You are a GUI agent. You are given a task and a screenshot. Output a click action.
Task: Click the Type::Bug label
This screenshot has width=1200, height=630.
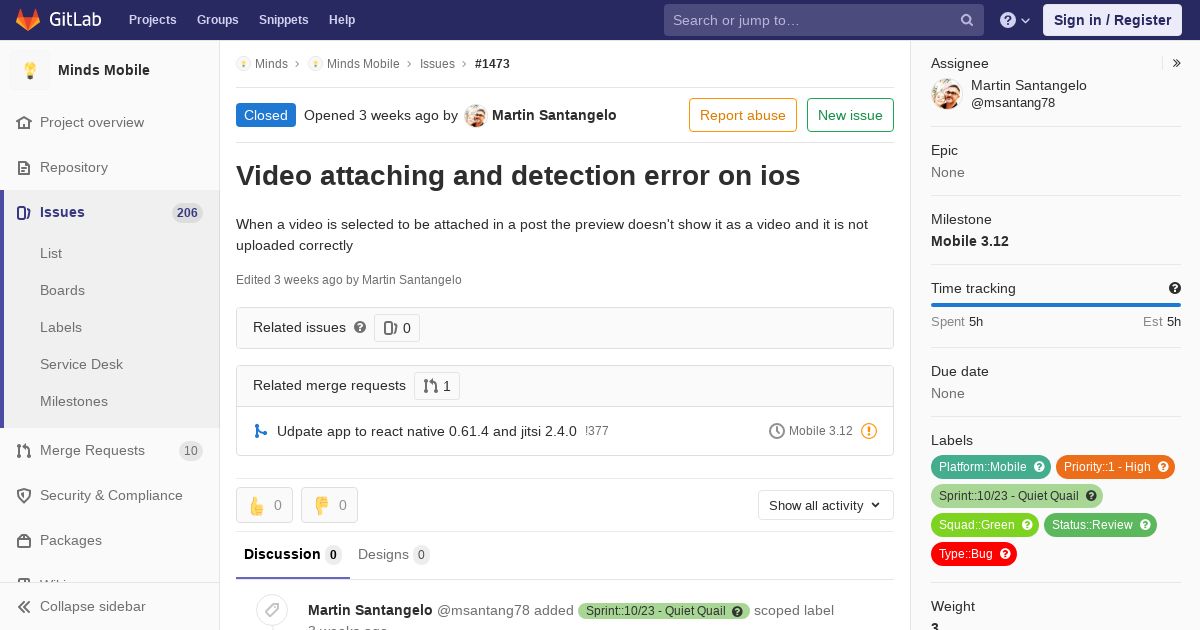pos(974,554)
